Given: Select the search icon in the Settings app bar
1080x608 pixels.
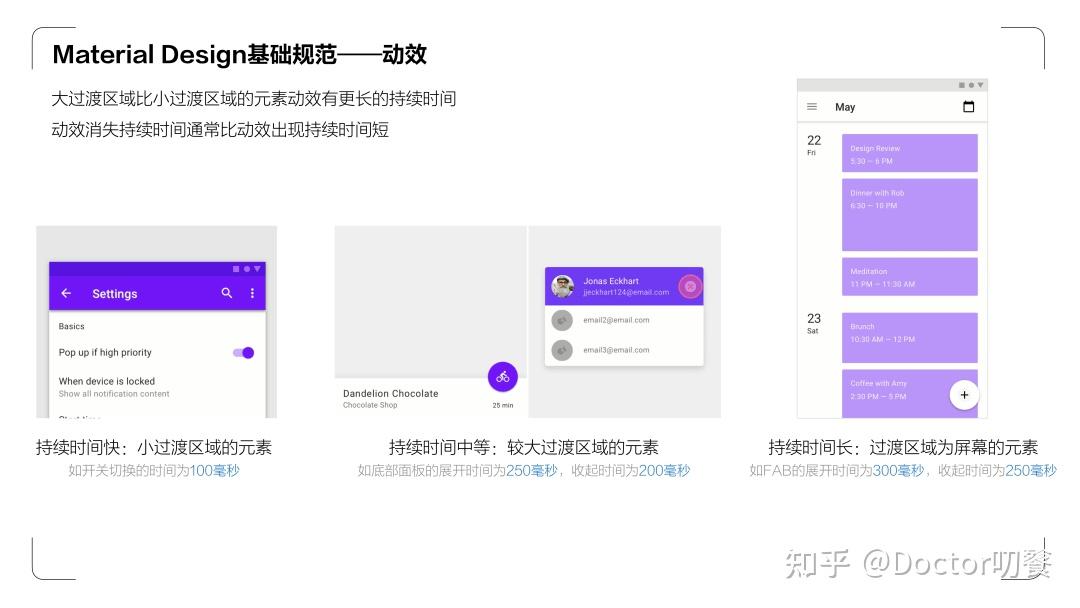Looking at the screenshot, I should [x=227, y=293].
